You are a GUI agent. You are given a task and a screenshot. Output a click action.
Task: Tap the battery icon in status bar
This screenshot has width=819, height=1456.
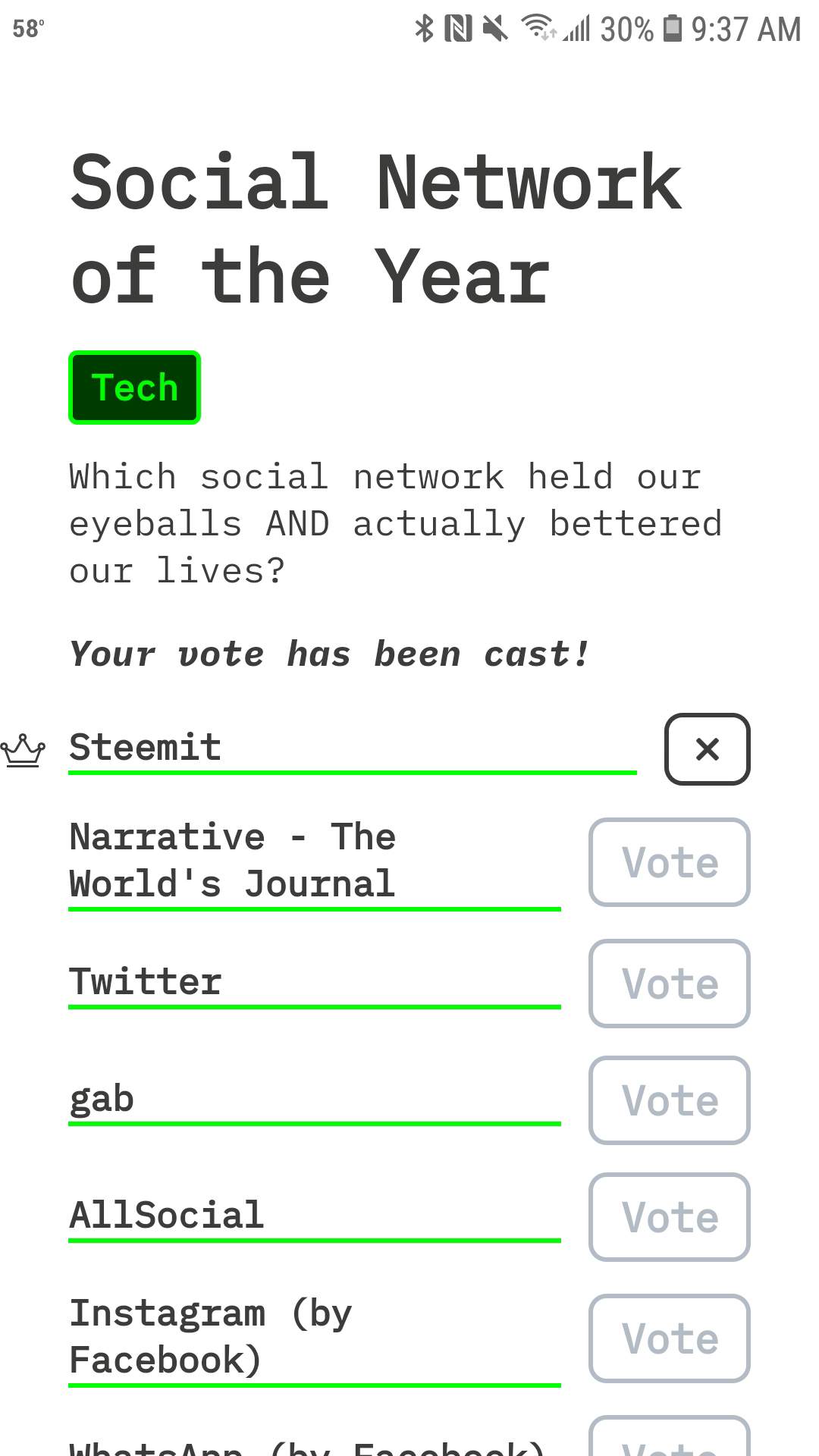pos(672,28)
